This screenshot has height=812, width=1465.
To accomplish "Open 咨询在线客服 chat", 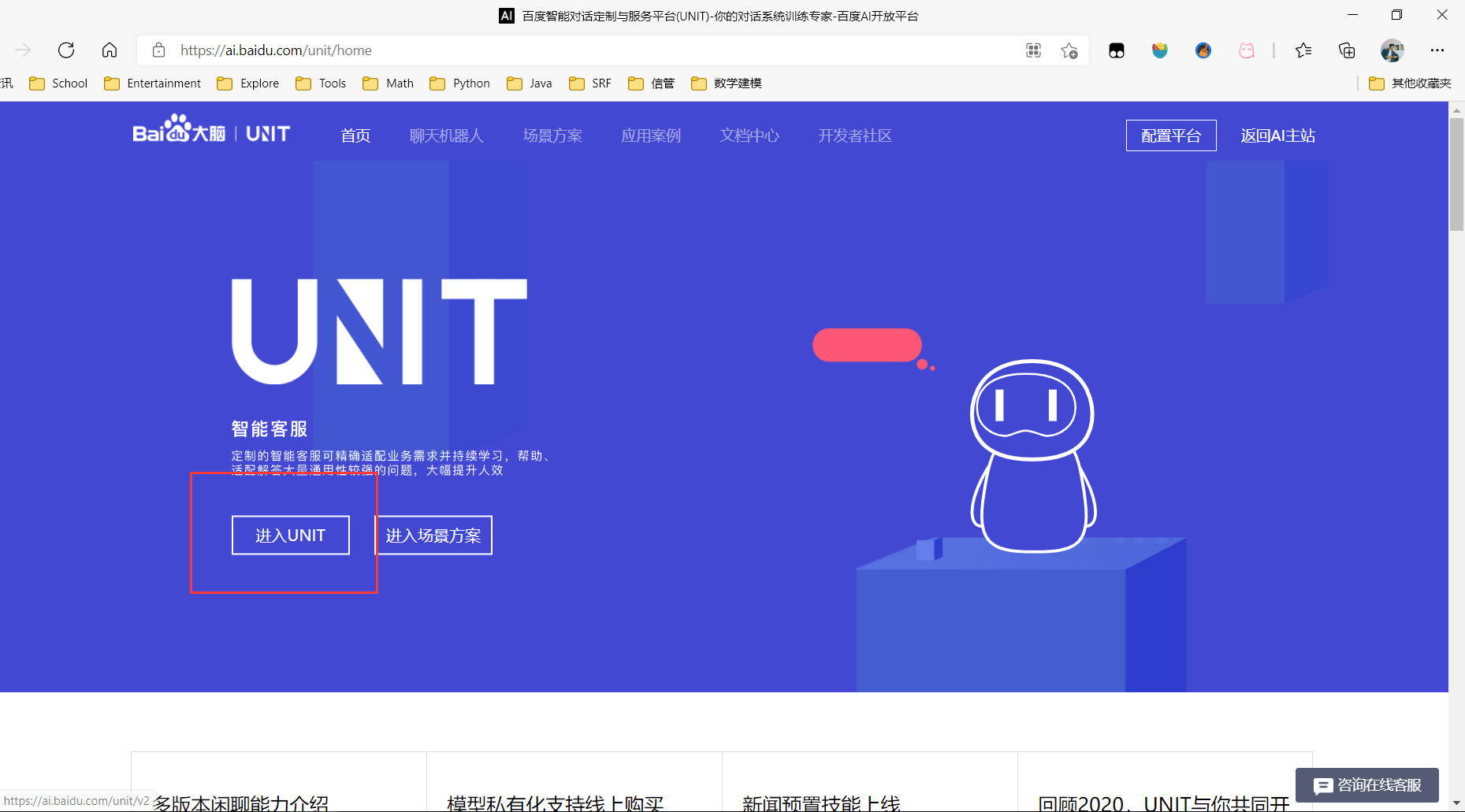I will [x=1367, y=785].
